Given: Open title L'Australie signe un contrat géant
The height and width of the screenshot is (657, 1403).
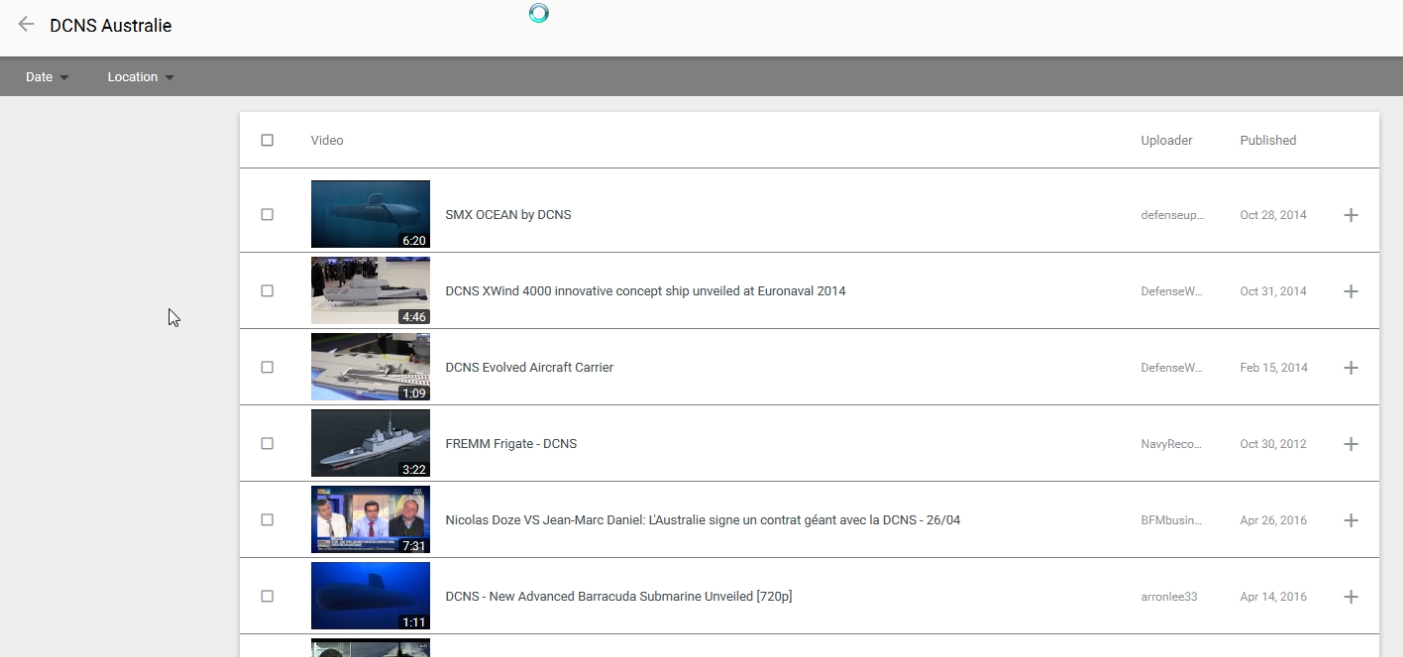Looking at the screenshot, I should click(x=703, y=520).
